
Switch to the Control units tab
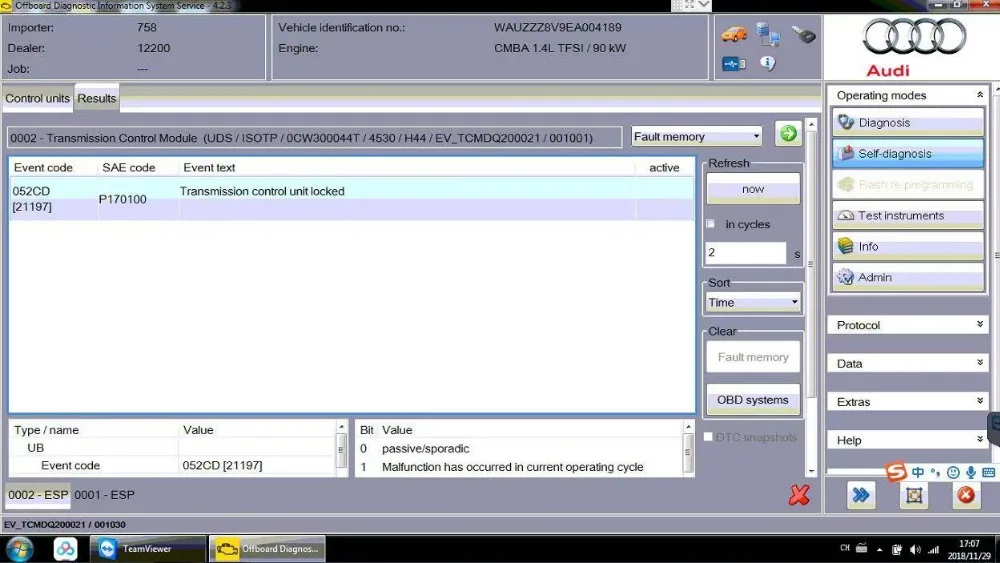click(x=38, y=98)
